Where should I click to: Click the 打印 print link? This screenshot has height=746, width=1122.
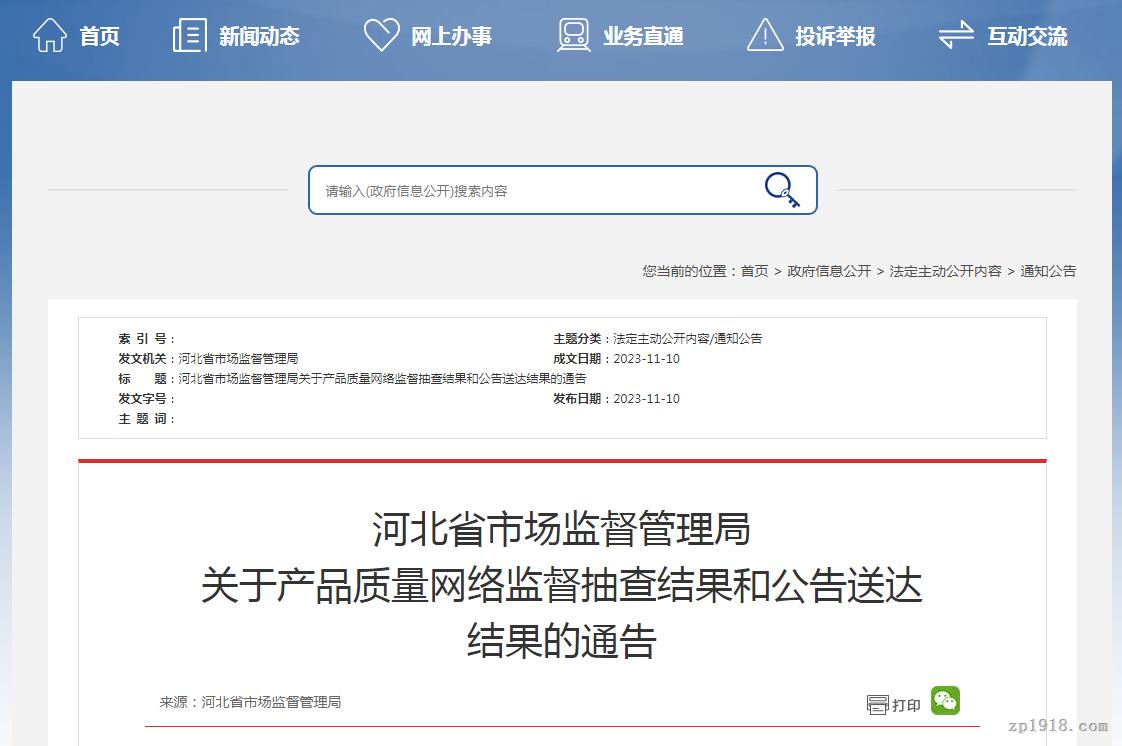pos(906,705)
